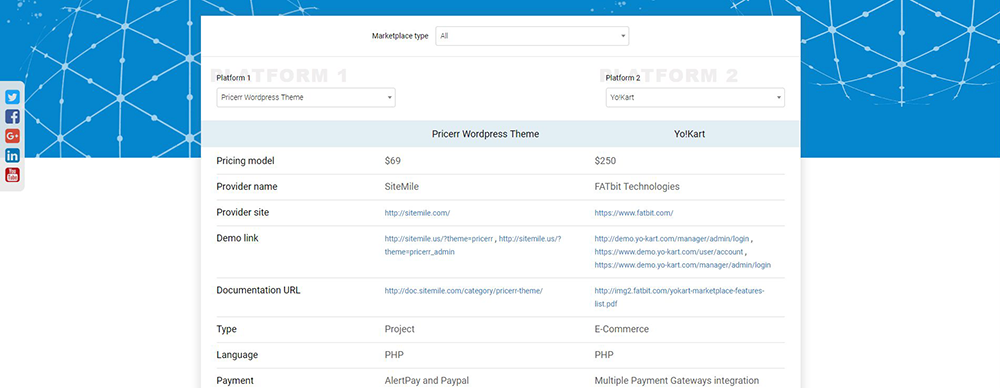Screen dimensions: 1000x388
Task: Open the demo.yo-kart.com/manager/admin/login http link
Action: [x=672, y=239]
